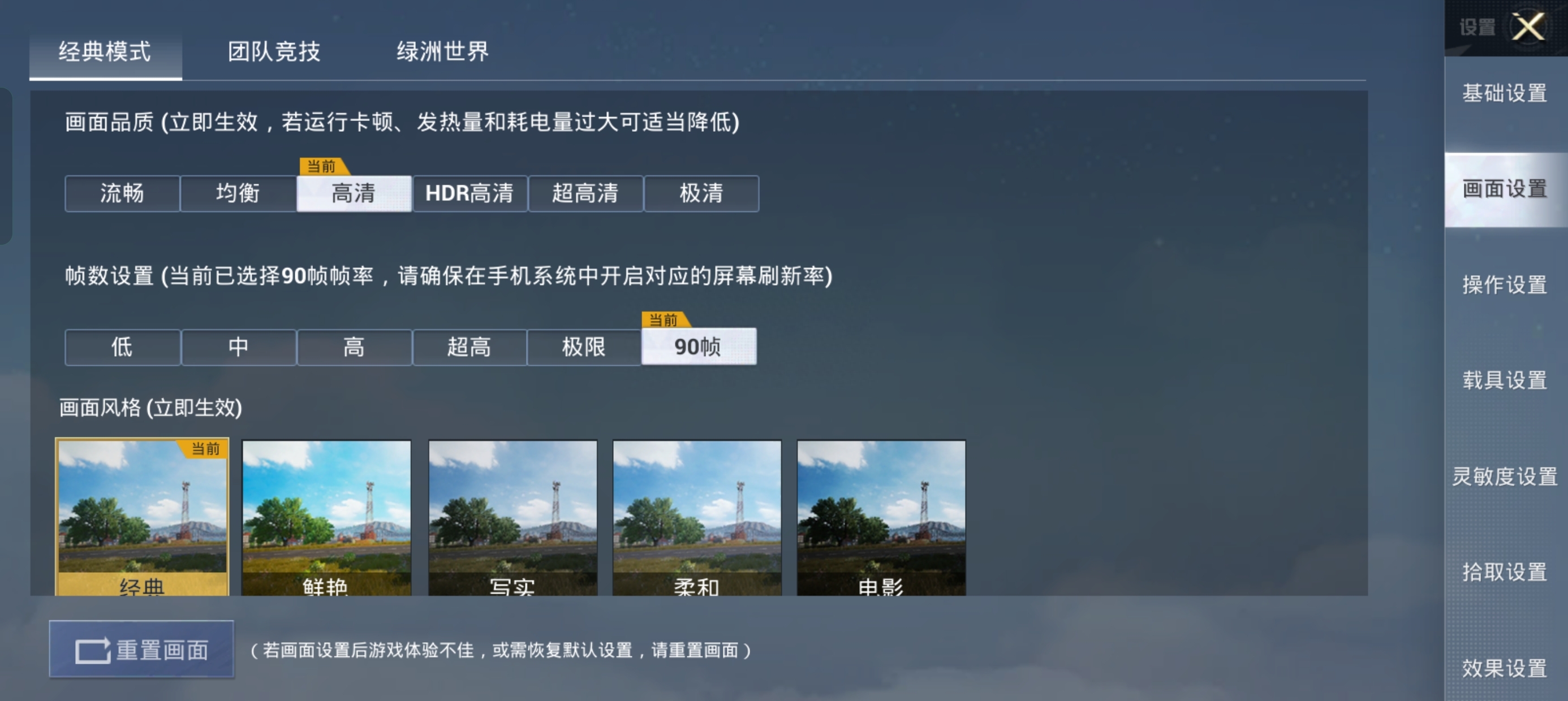Viewport: 1568px width, 701px height.
Task: Open 操作设置 in the sidebar
Action: (x=1506, y=285)
